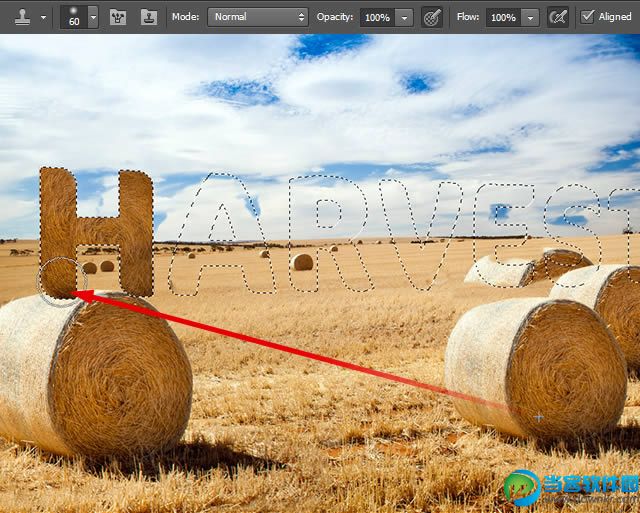640x513 pixels.
Task: Click the green-blue watermark logo icon
Action: coord(522,487)
